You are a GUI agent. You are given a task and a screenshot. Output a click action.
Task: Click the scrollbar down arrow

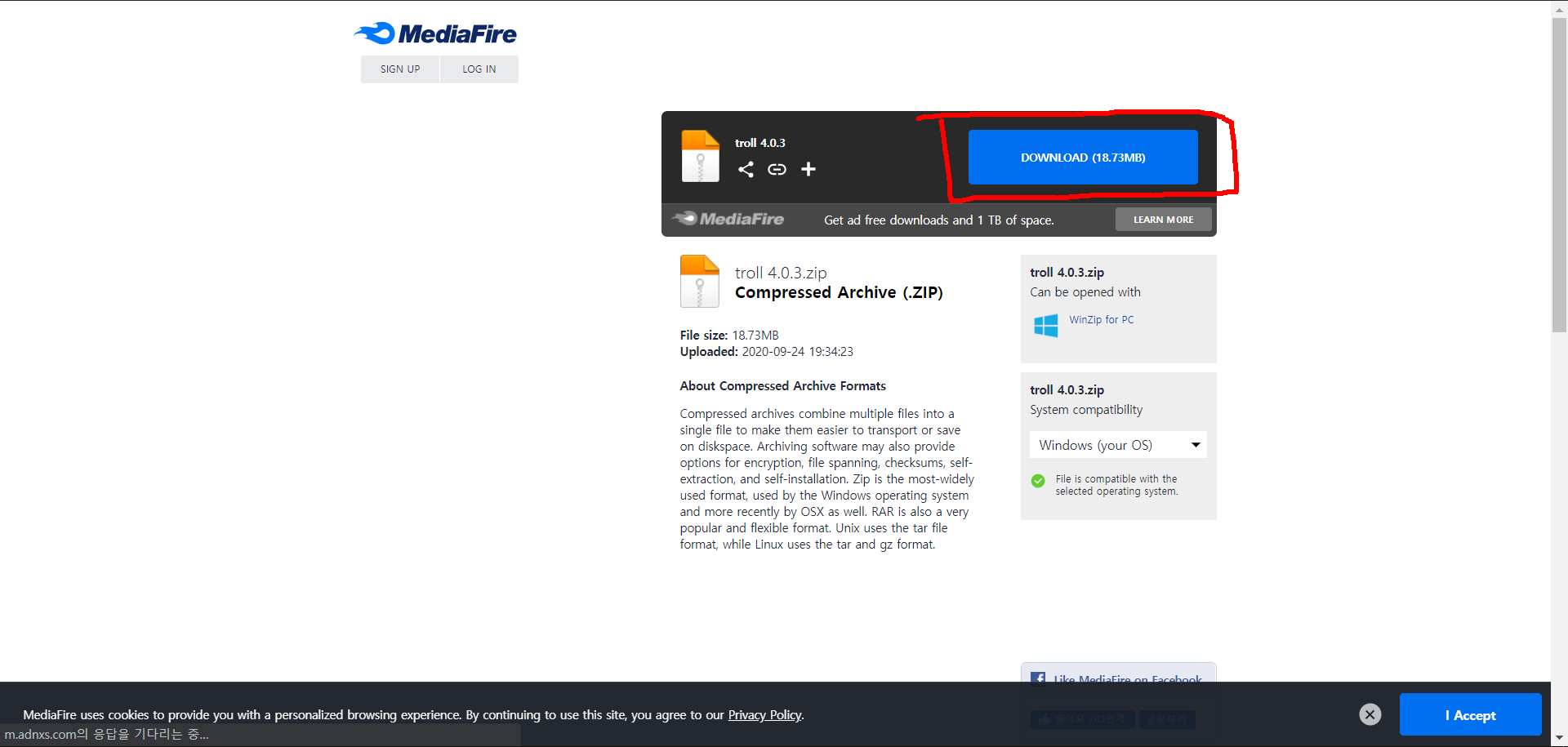click(1559, 739)
